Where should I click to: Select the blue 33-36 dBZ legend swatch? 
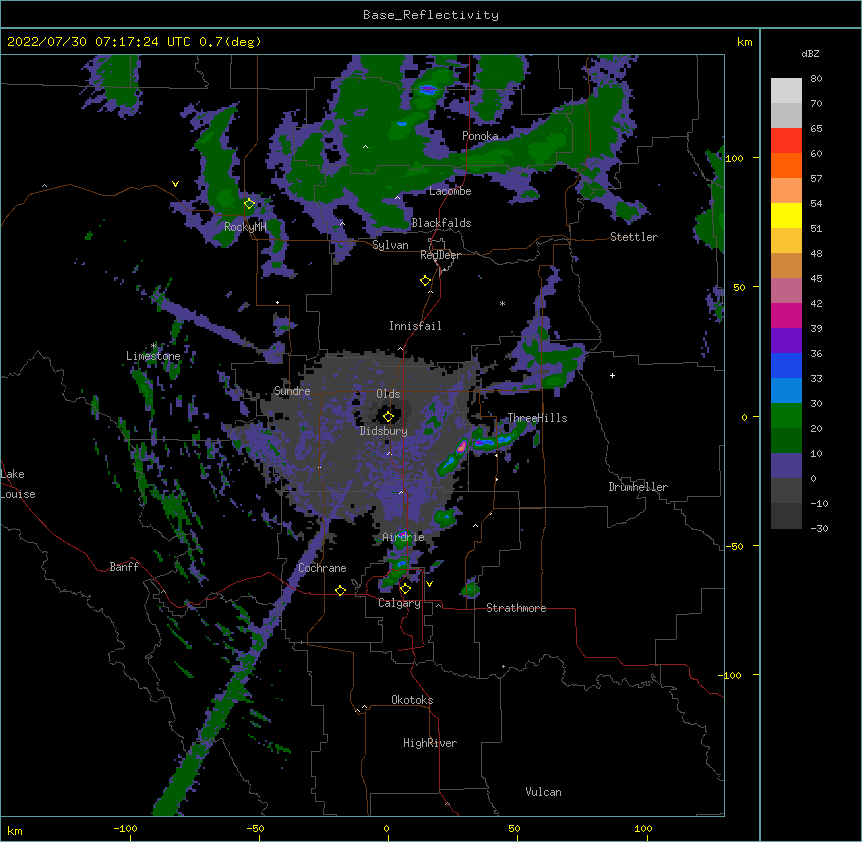pyautogui.click(x=786, y=365)
